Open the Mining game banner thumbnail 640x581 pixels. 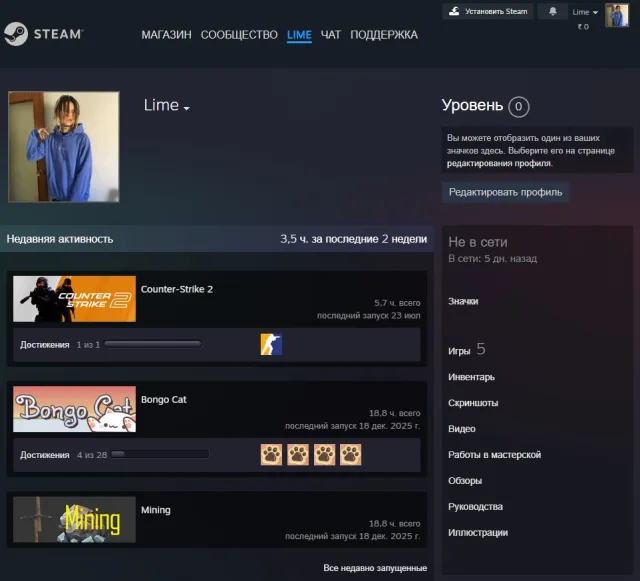point(74,519)
